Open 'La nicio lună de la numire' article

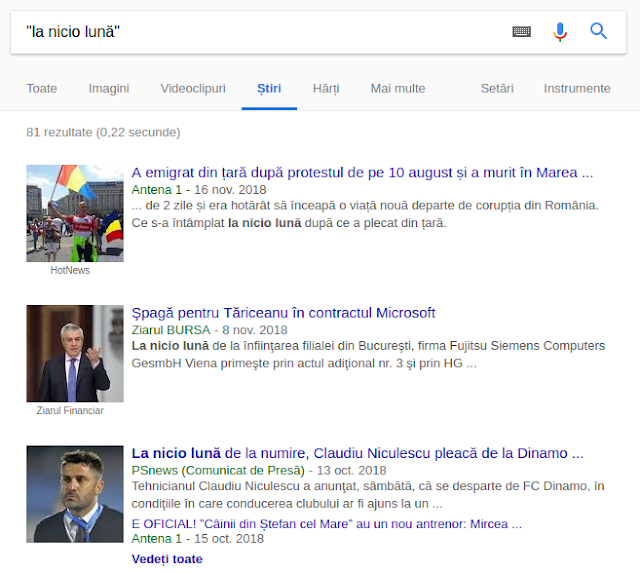(x=358, y=453)
